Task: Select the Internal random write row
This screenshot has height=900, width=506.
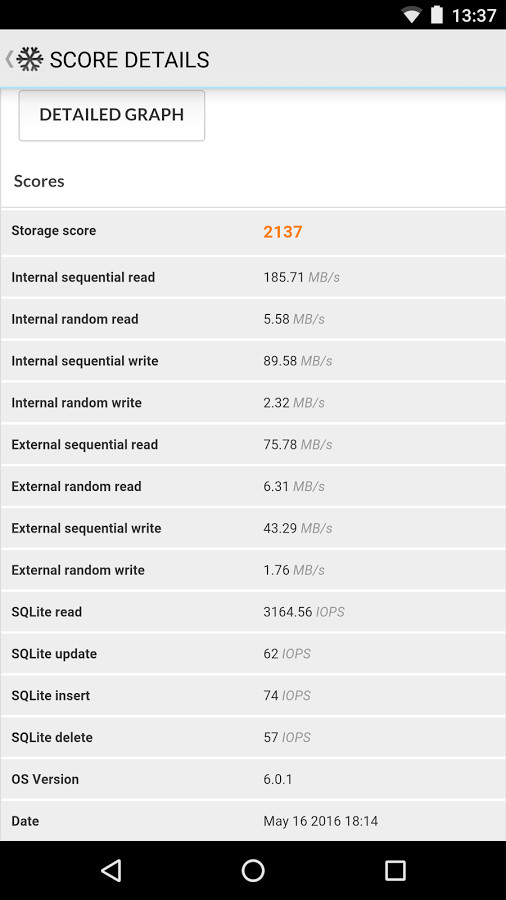Action: click(x=253, y=403)
